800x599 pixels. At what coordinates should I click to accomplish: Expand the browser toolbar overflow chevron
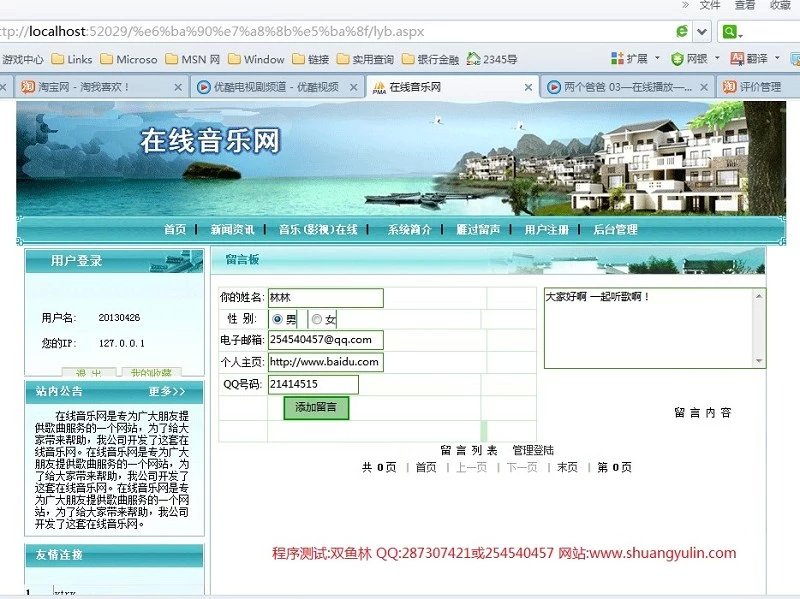(685, 5)
